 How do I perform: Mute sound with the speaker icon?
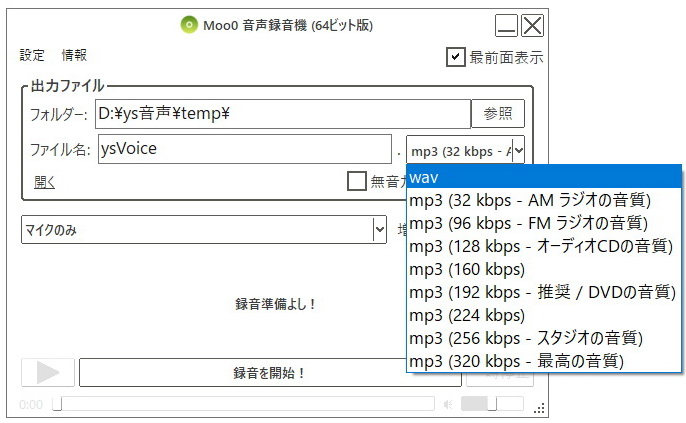tap(448, 404)
